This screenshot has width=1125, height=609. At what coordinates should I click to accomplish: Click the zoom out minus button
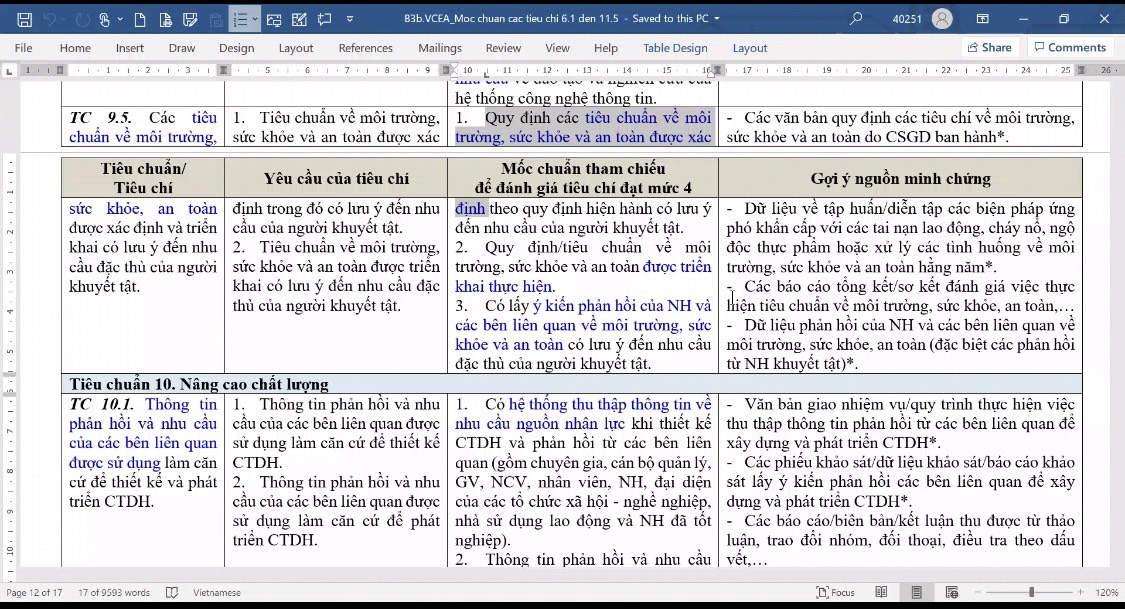tap(978, 593)
